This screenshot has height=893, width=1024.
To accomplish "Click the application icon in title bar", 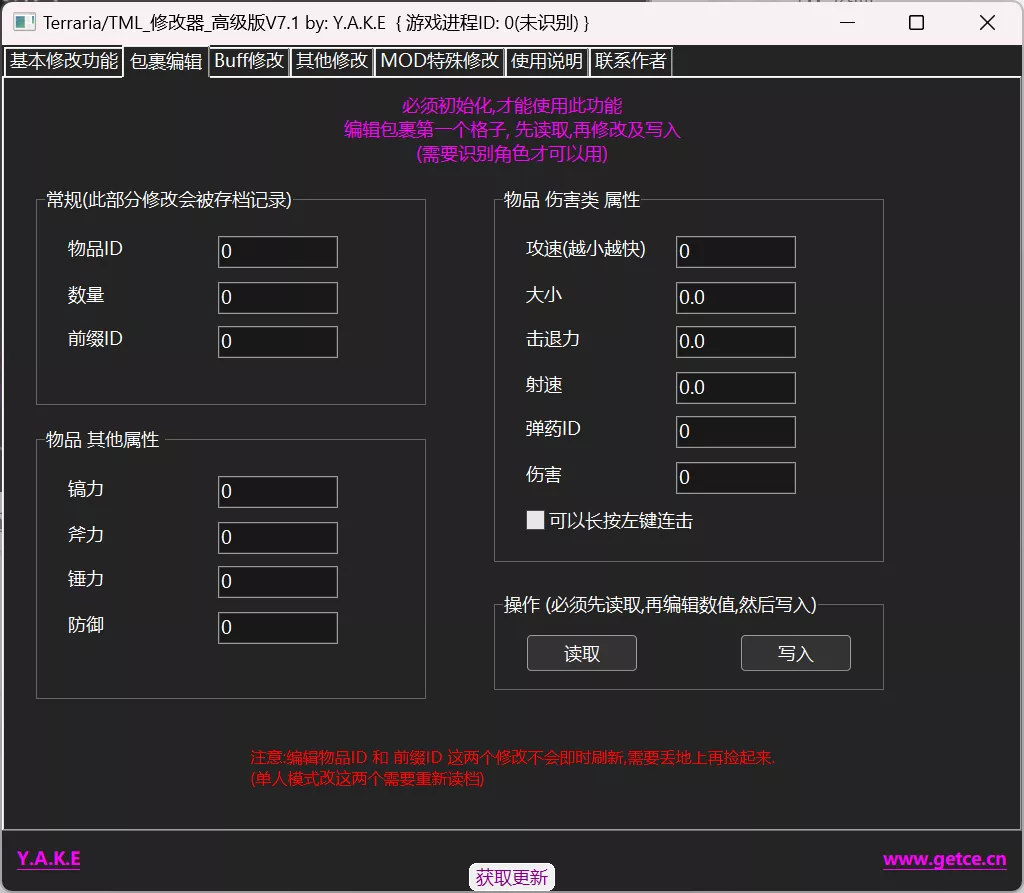I will tap(24, 23).
